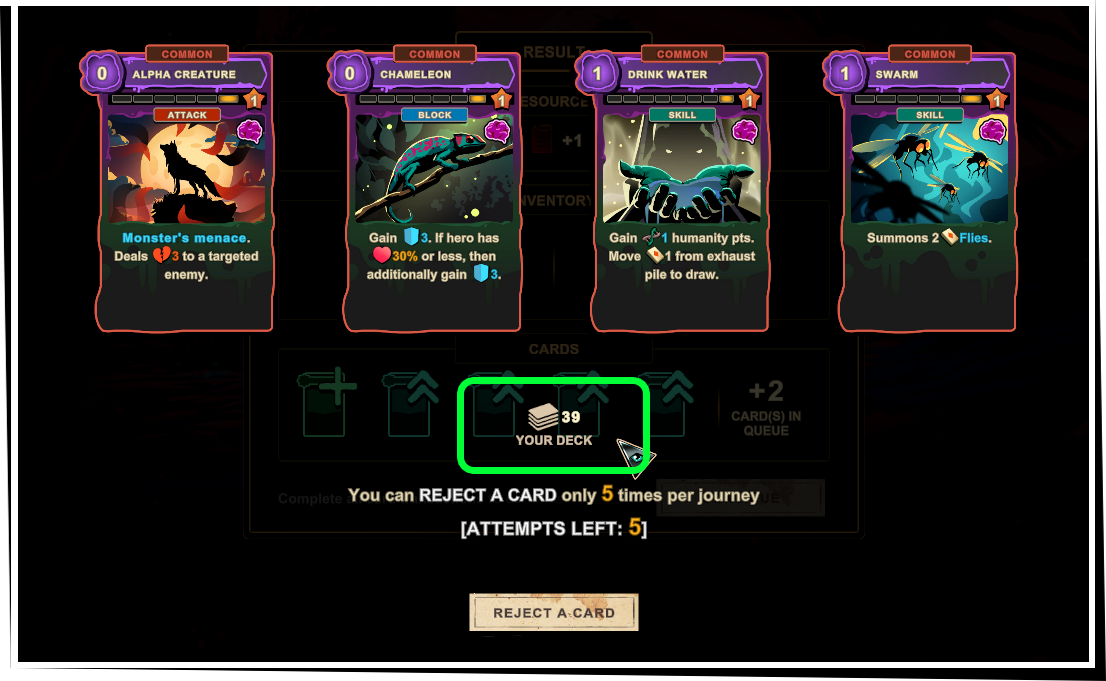Select the Chameleon card artwork
This screenshot has width=1106, height=681.
(x=434, y=169)
